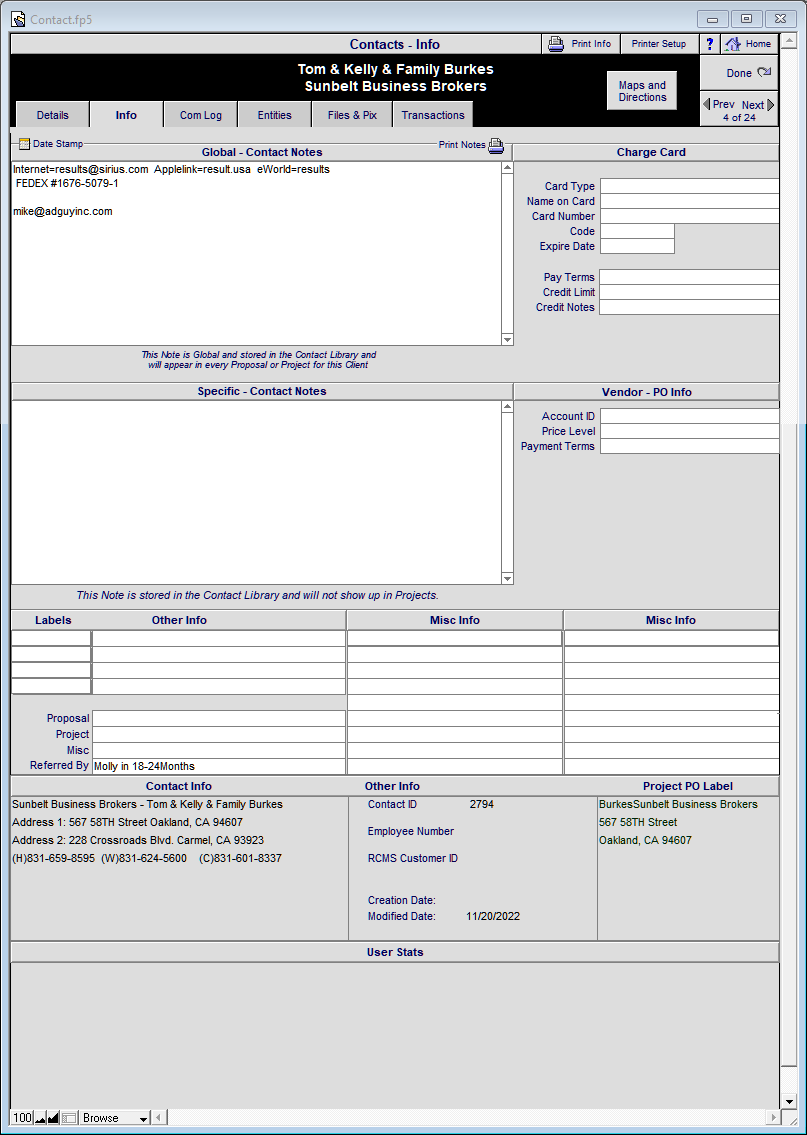The image size is (807, 1135).
Task: Click the mike@adguyinc.com note text
Action: 63,211
